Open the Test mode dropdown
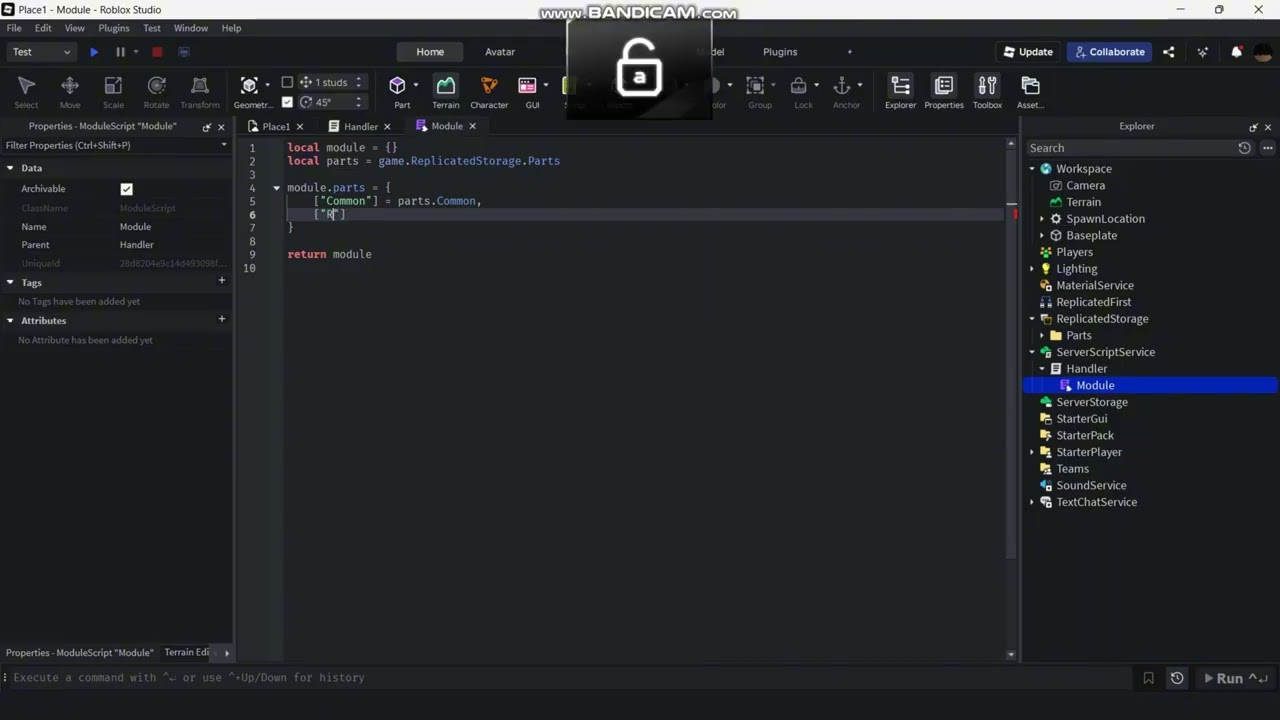The width and height of the screenshot is (1280, 720). 42,52
